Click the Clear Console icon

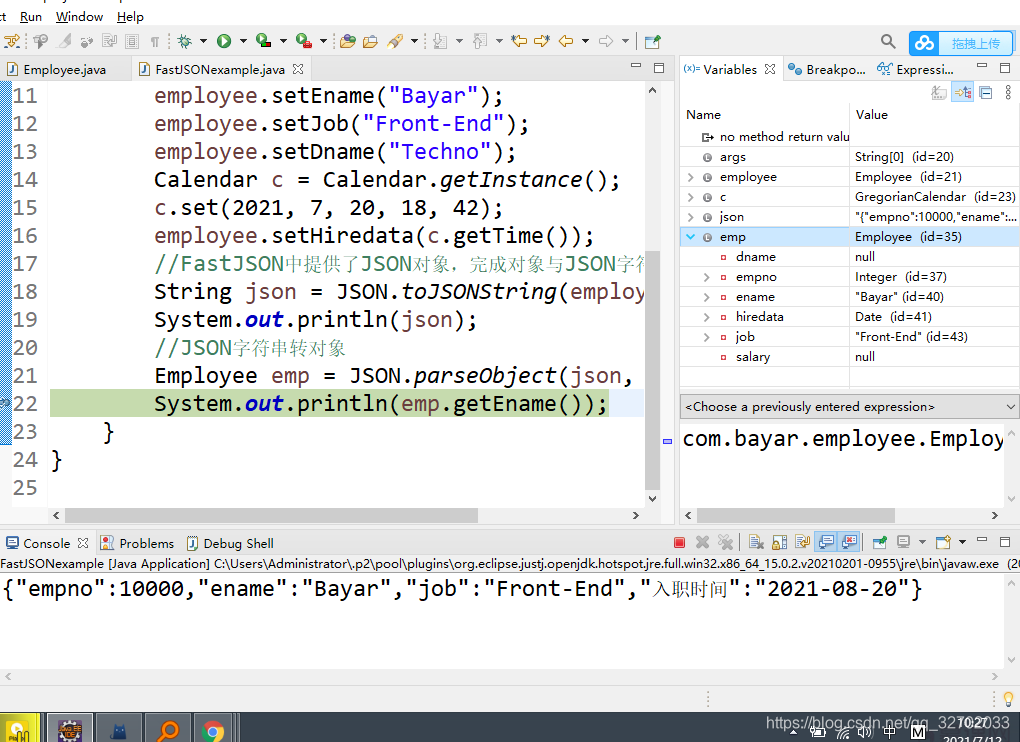[756, 542]
